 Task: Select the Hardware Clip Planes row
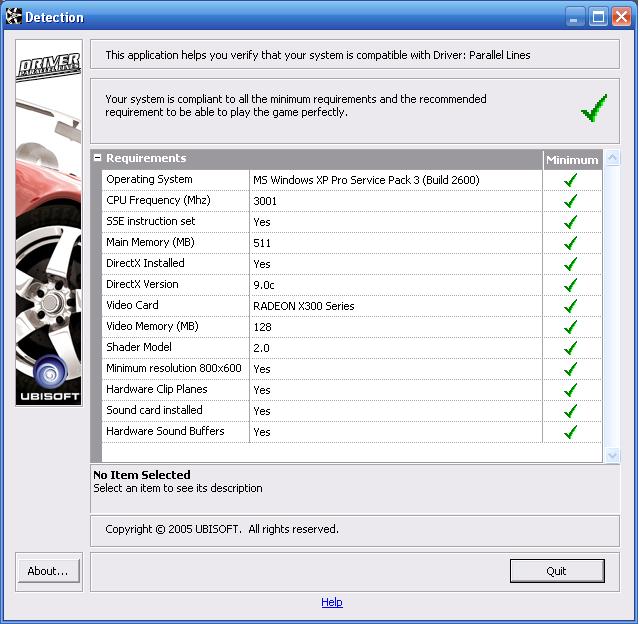point(352,390)
